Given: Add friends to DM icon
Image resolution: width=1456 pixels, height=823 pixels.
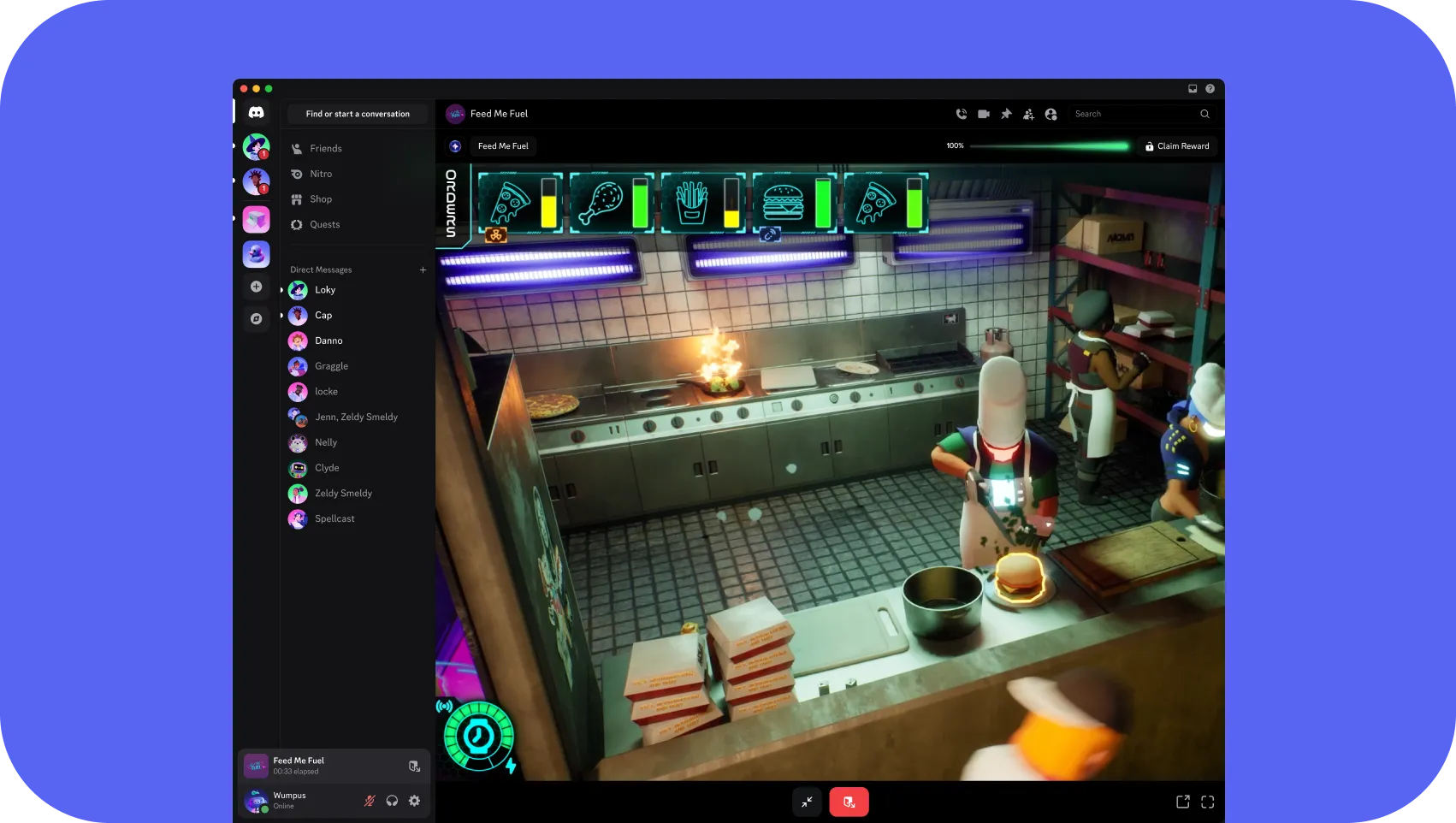Looking at the screenshot, I should click(1028, 114).
